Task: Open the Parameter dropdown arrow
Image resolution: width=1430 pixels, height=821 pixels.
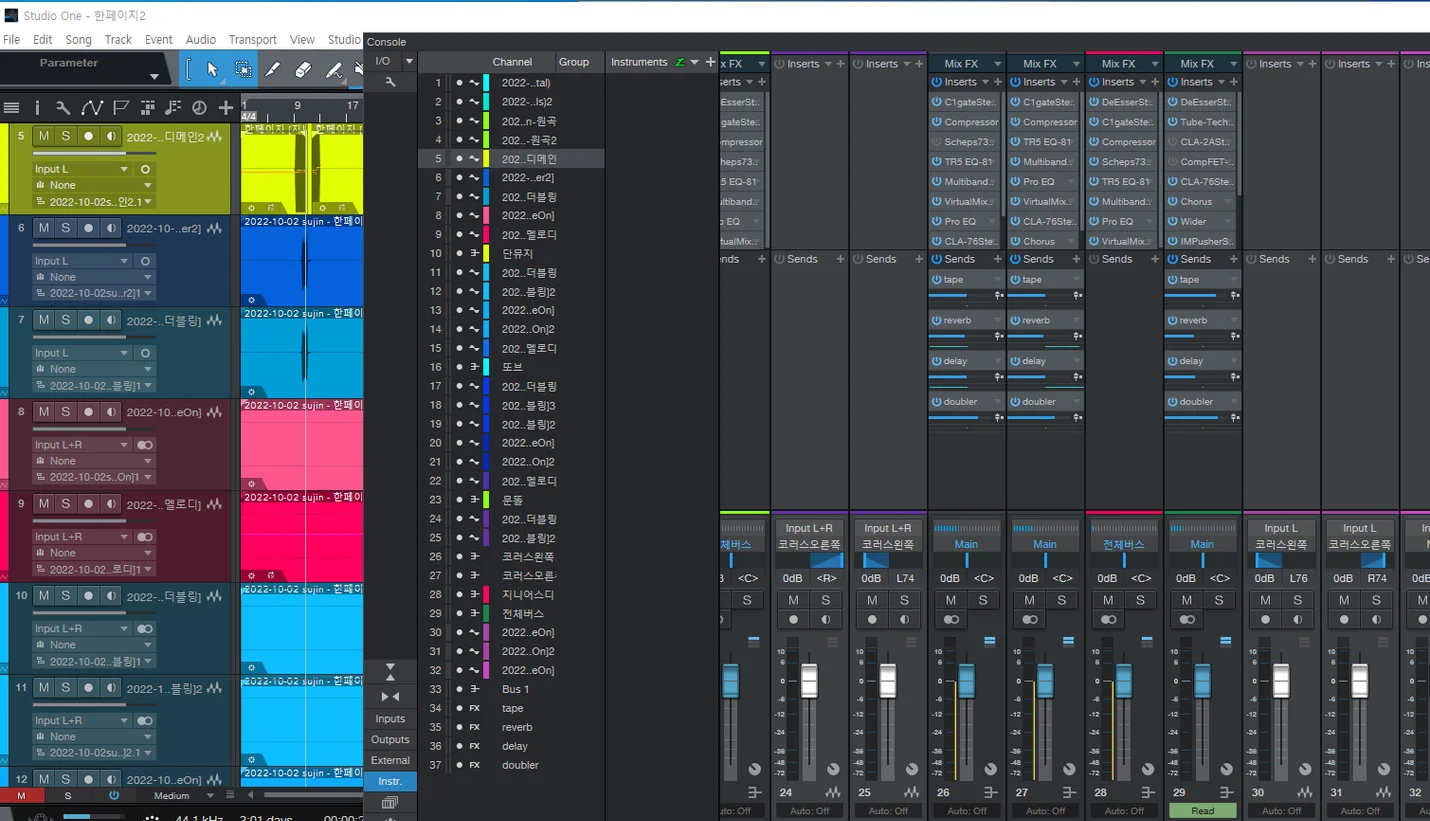Action: pyautogui.click(x=154, y=76)
